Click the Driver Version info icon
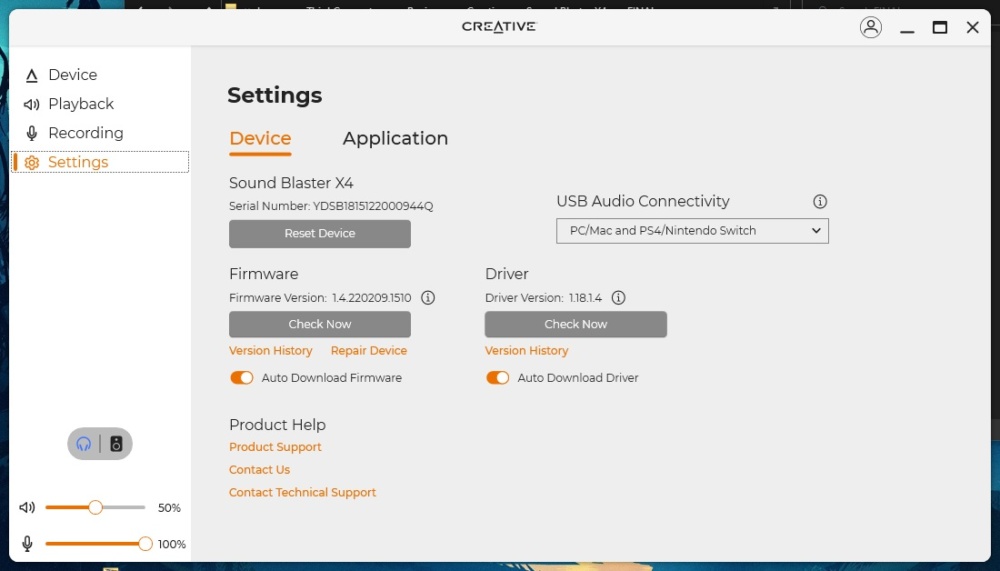This screenshot has height=571, width=1000. click(x=618, y=298)
